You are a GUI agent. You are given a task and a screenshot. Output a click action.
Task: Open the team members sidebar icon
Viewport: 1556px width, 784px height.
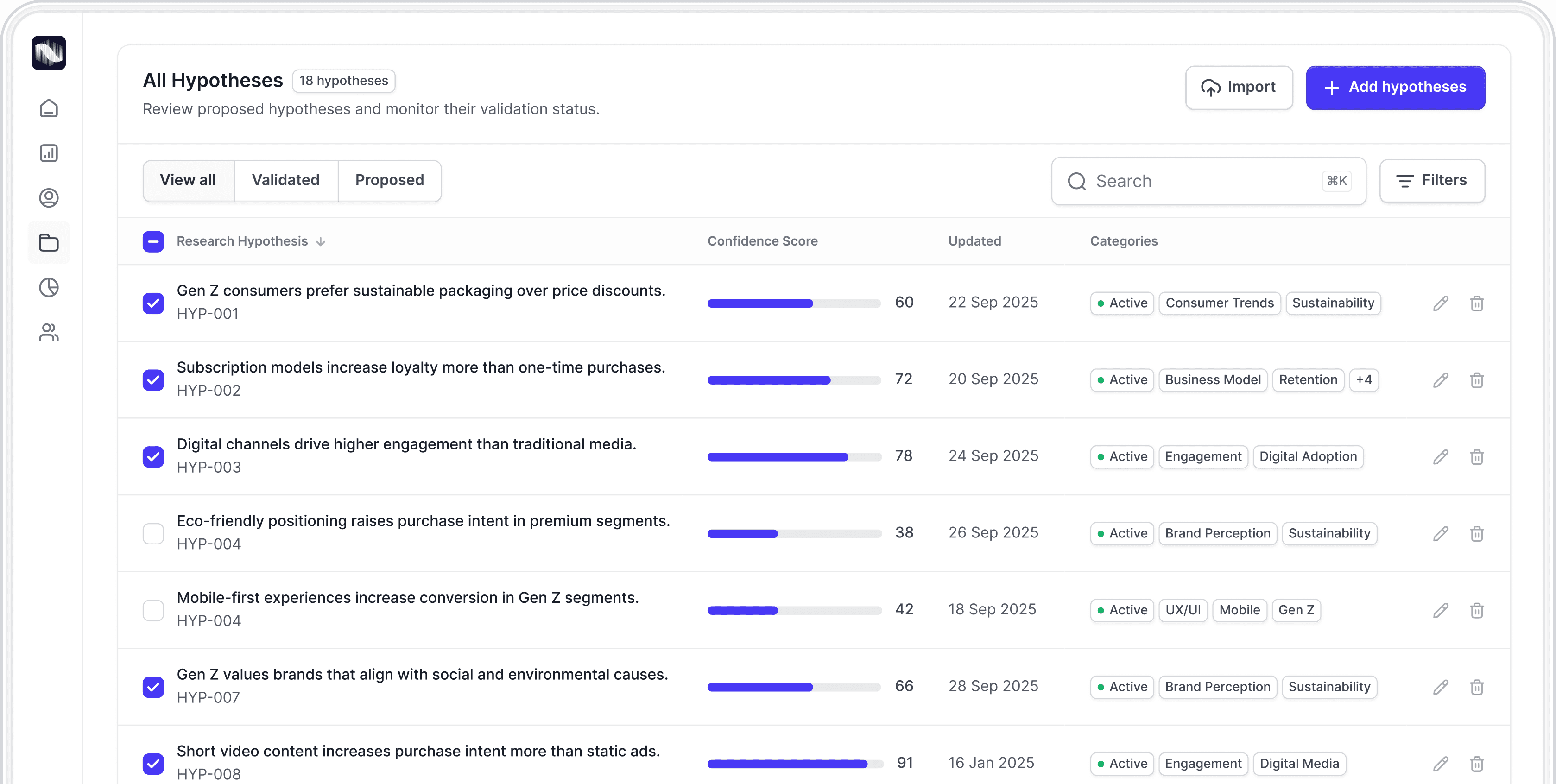[48, 332]
